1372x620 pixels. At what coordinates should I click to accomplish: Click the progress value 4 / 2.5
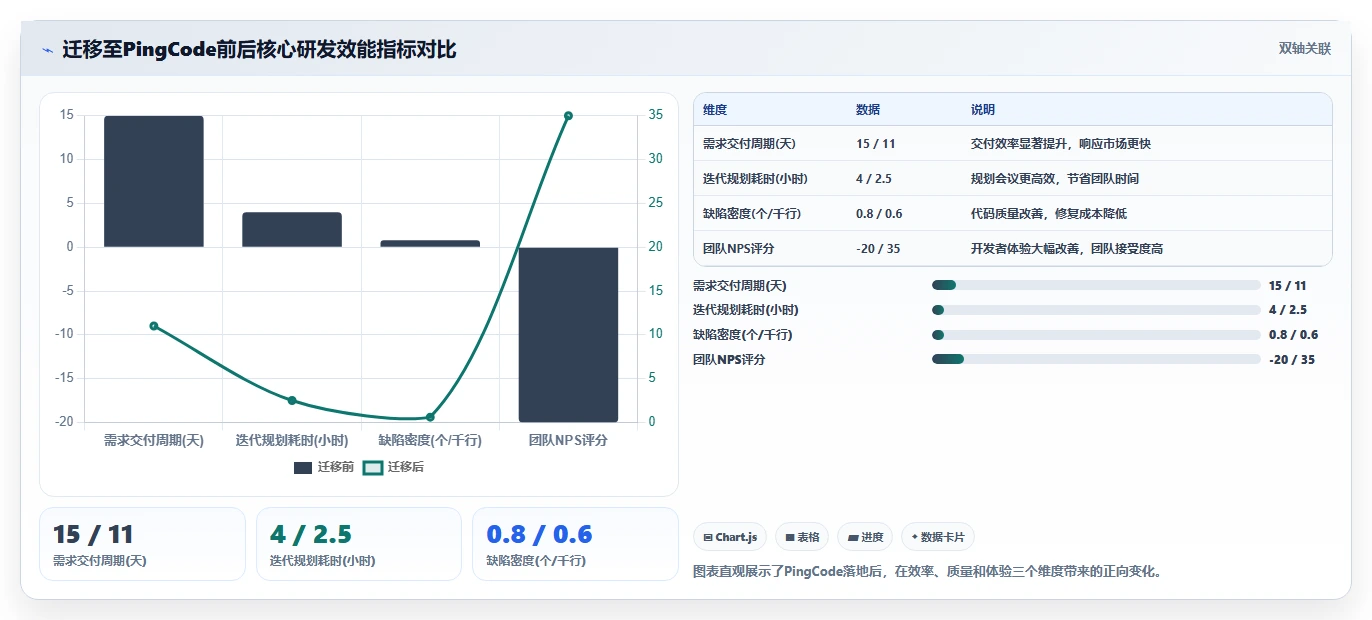[x=1288, y=310]
